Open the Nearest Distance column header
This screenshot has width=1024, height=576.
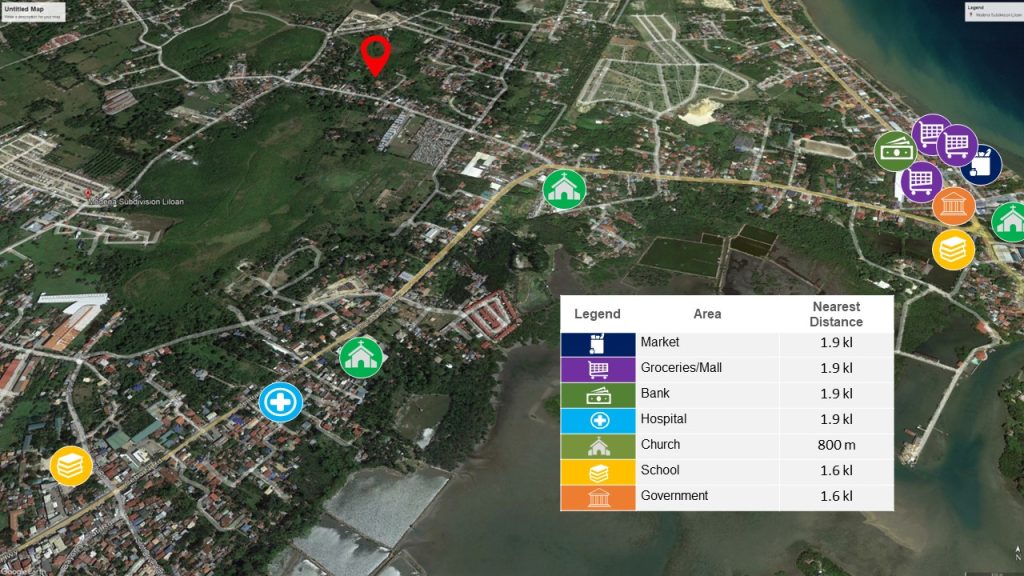point(835,313)
